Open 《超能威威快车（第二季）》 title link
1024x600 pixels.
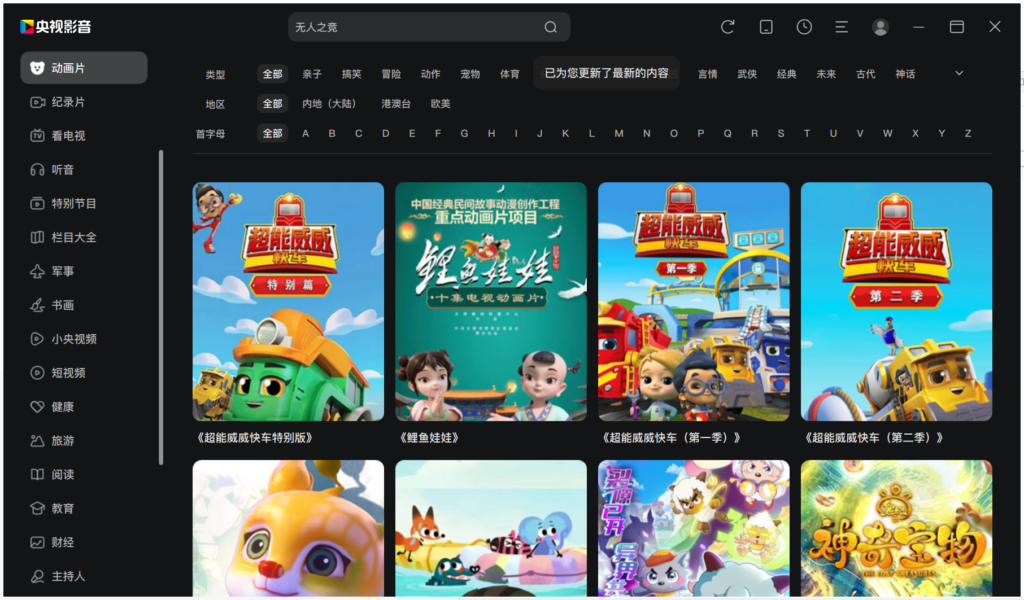874,438
